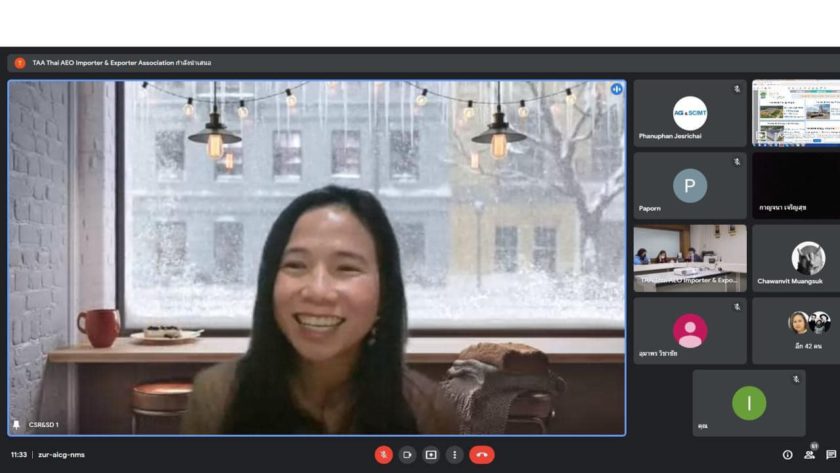This screenshot has width=840, height=473.
Task: Toggle the camera button
Action: tap(407, 455)
